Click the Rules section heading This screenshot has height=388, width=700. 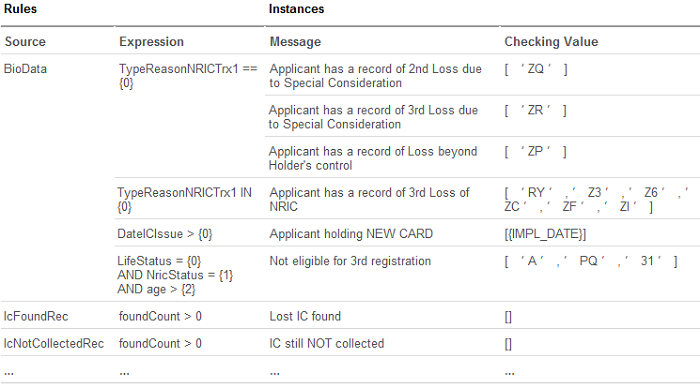pyautogui.click(x=21, y=9)
